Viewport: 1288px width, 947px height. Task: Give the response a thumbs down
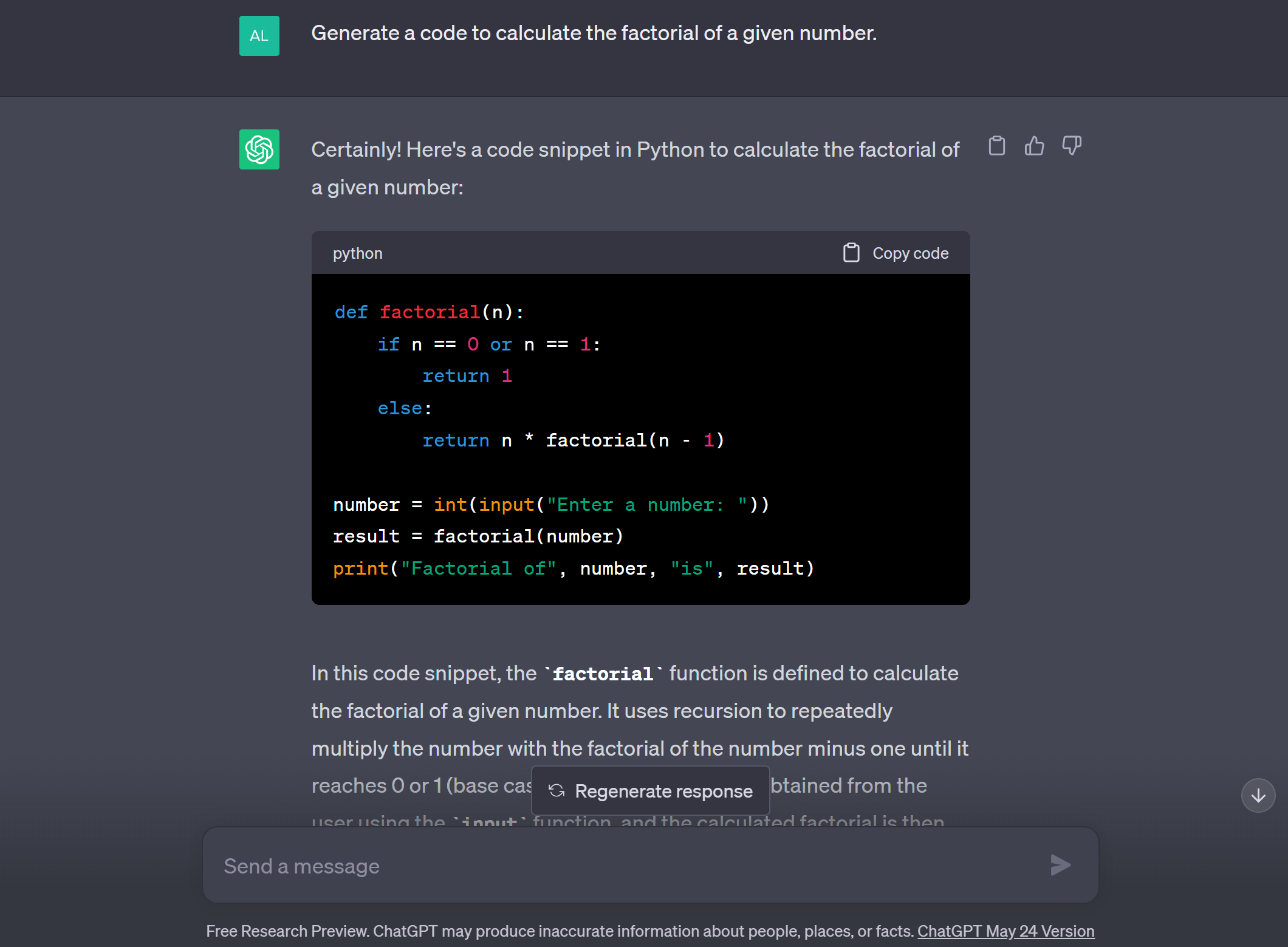click(x=1072, y=146)
